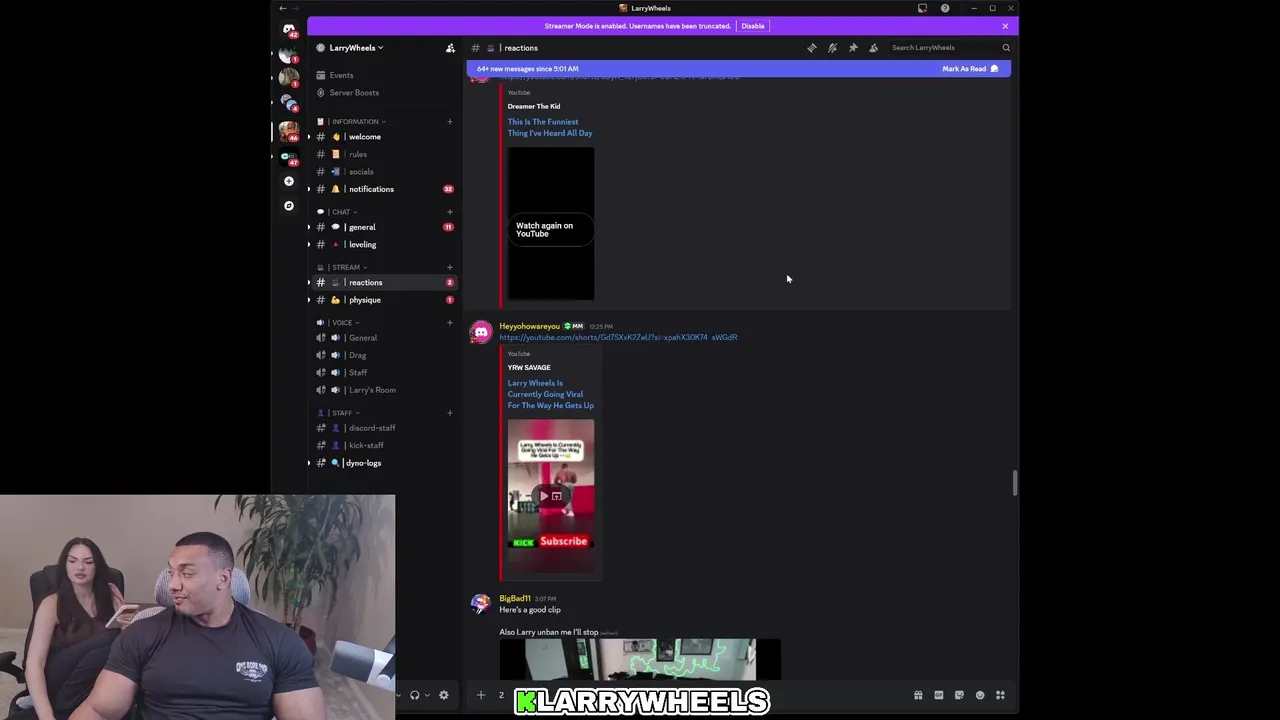
Task: Click Disable Streamer Mode button
Action: [753, 26]
